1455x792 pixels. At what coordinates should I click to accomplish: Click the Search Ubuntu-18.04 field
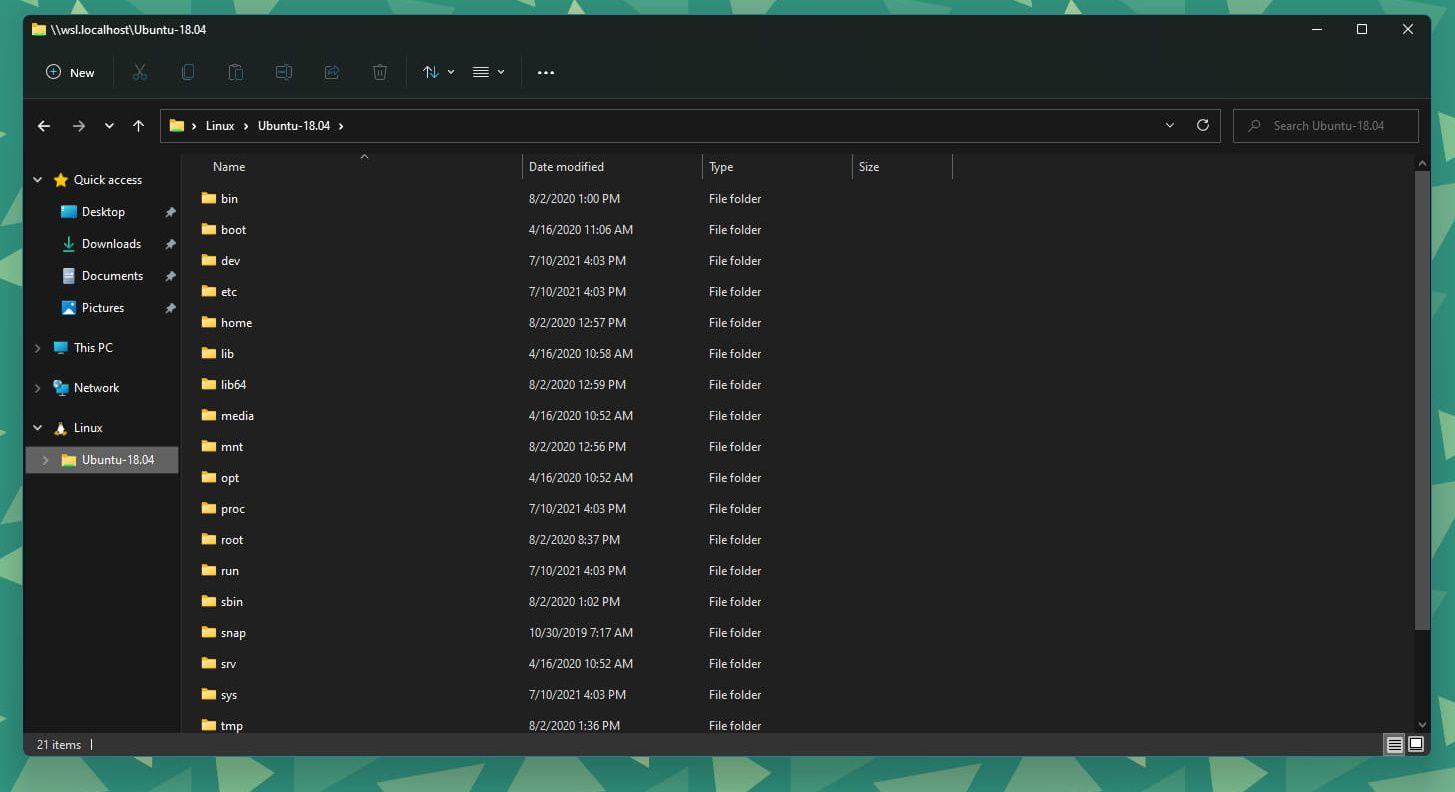click(1326, 126)
